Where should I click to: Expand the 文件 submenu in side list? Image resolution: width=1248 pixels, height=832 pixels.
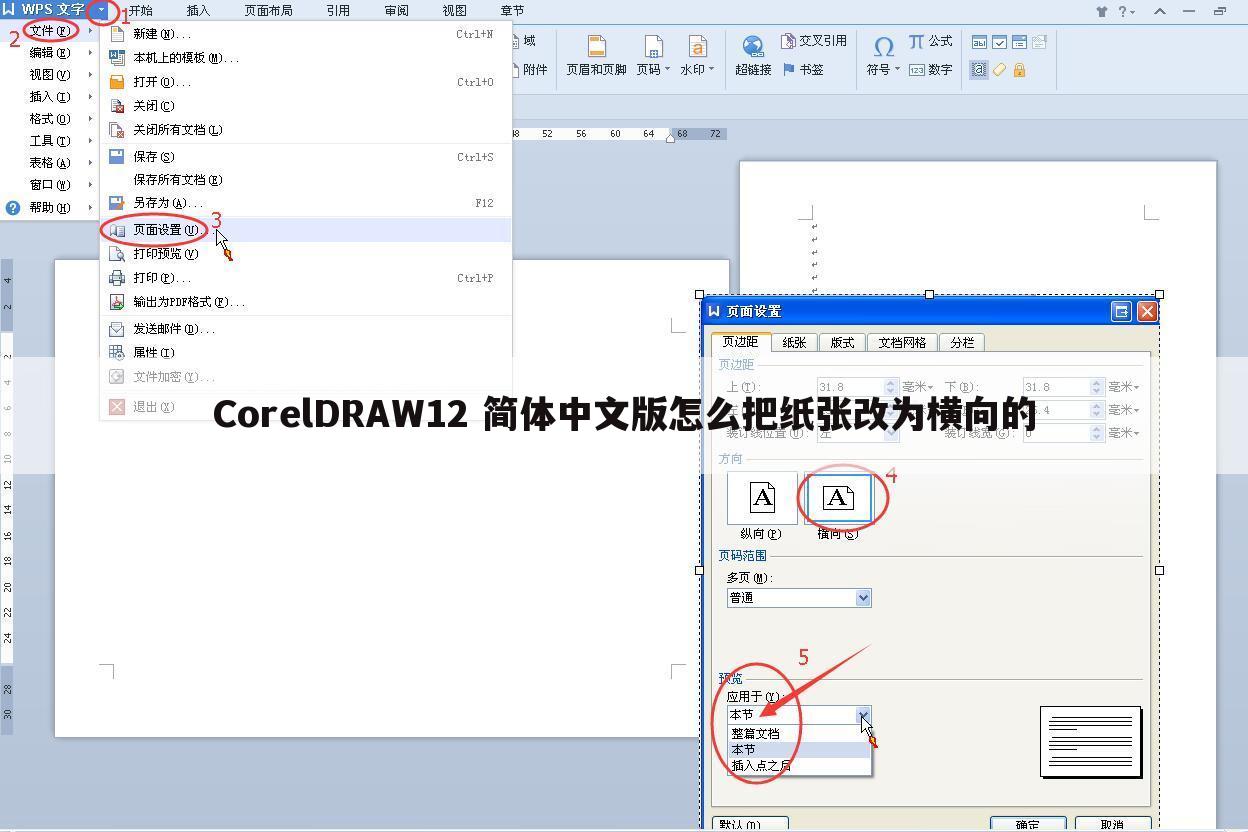pyautogui.click(x=90, y=31)
